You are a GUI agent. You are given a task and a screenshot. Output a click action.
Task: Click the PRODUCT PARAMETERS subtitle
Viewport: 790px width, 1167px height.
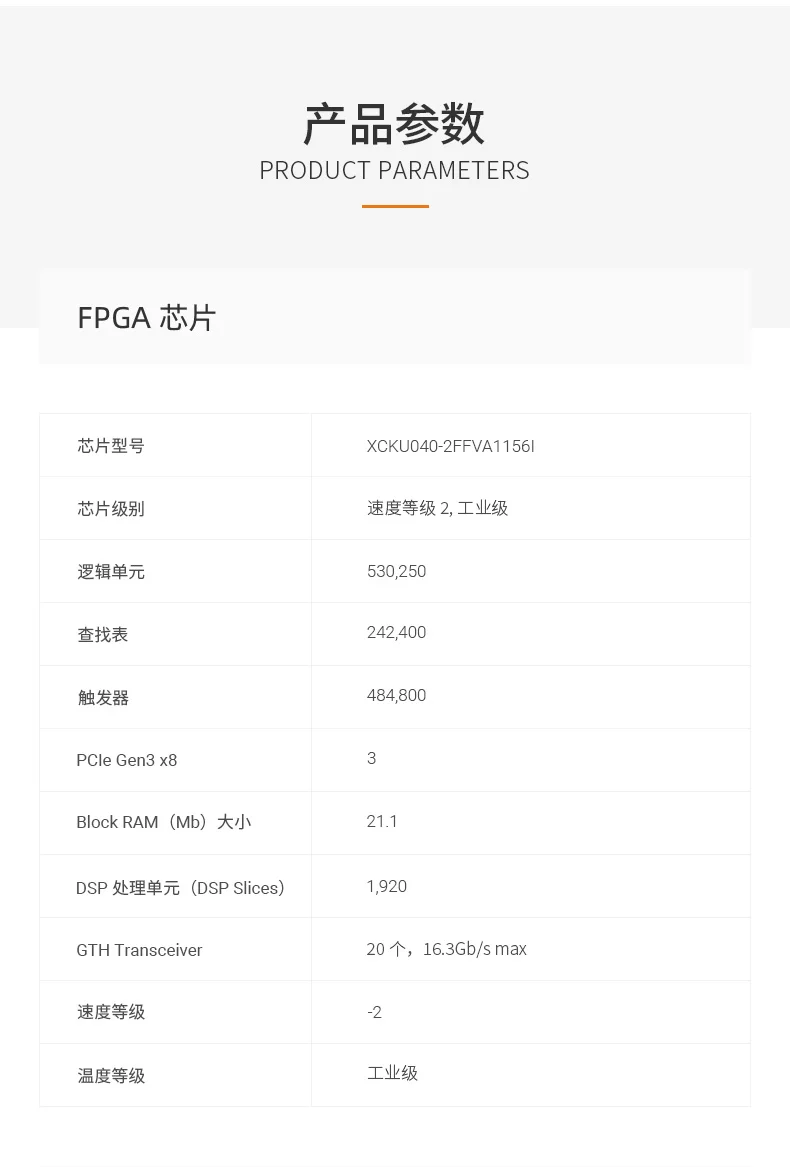pos(394,171)
